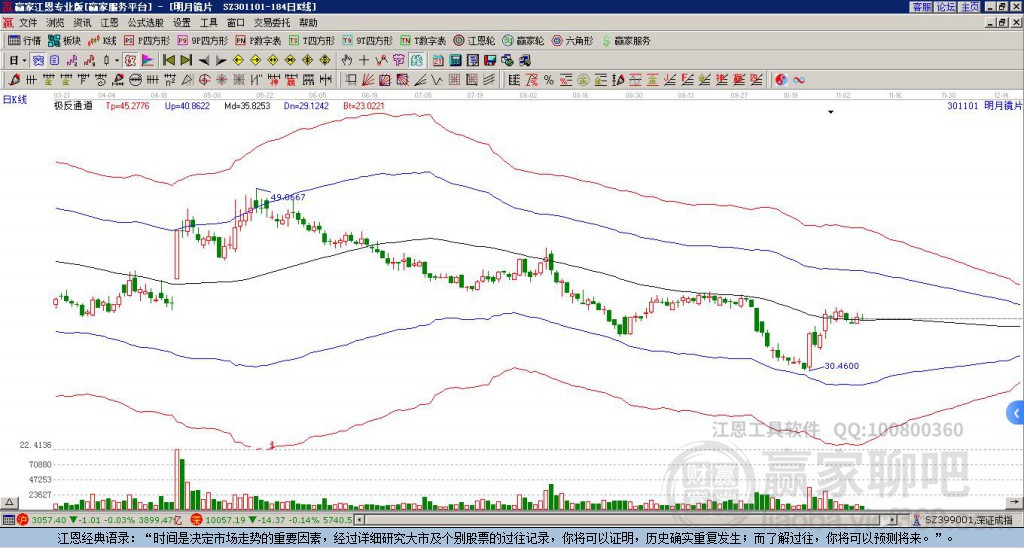
Task: Open the 设置 menu
Action: coord(182,23)
